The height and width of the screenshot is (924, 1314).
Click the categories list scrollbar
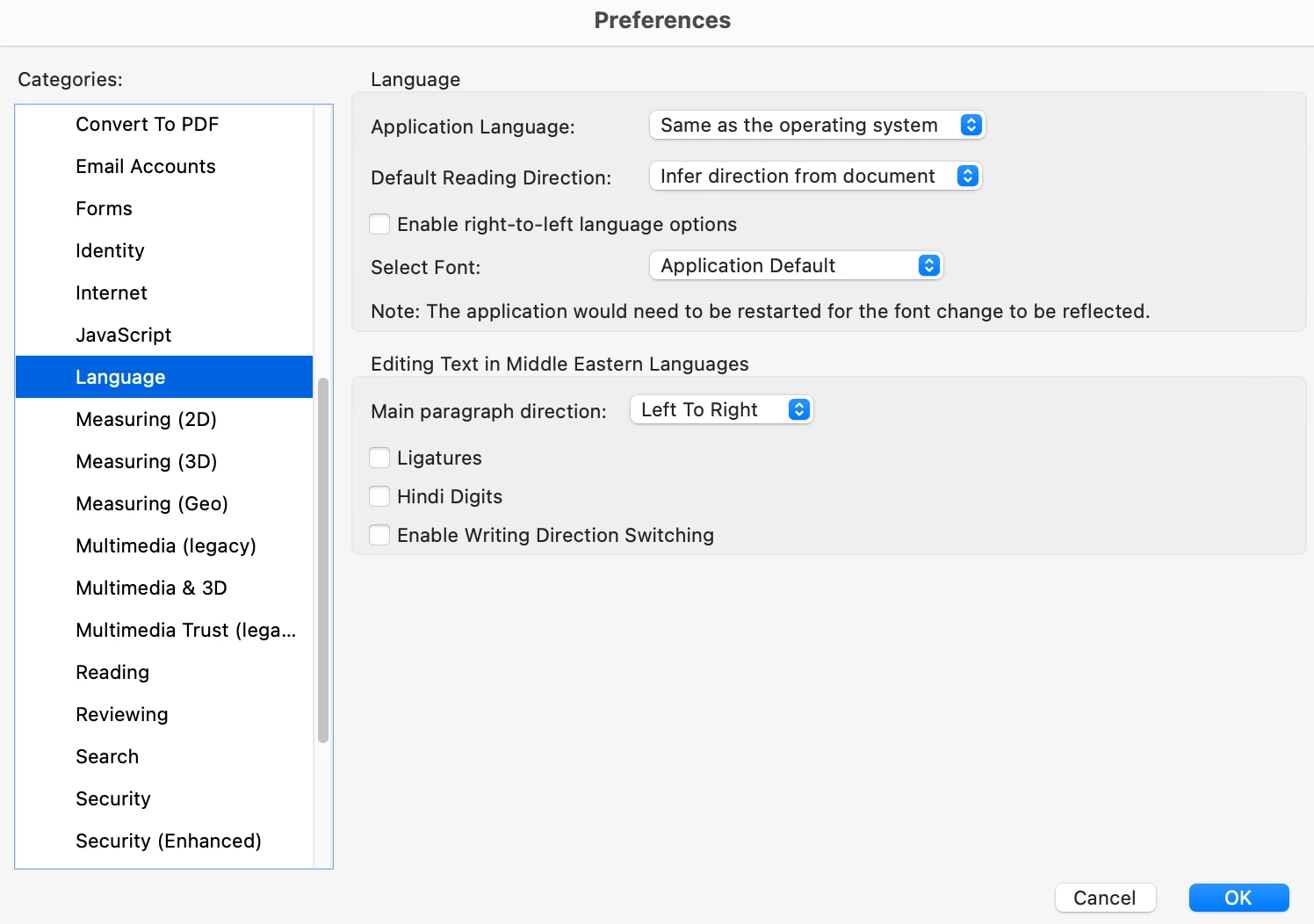pos(323,560)
